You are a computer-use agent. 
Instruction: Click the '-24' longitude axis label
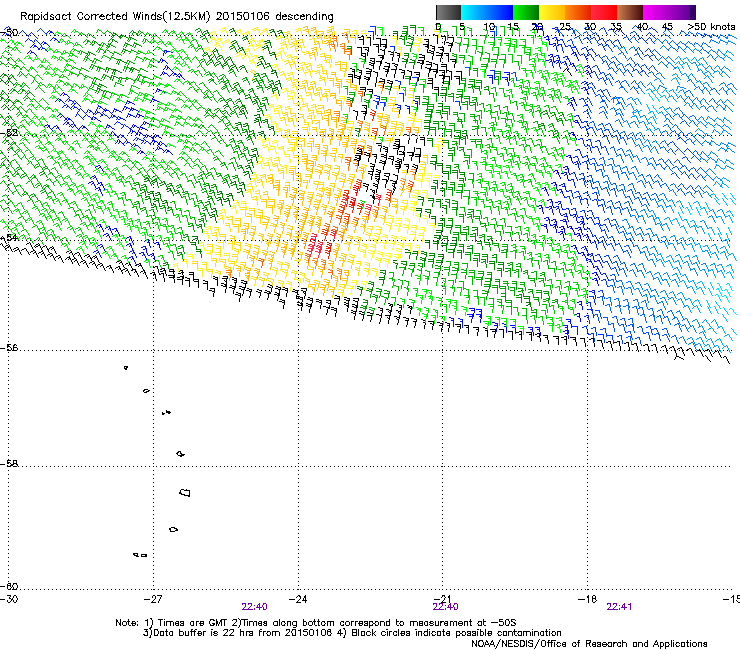298,599
